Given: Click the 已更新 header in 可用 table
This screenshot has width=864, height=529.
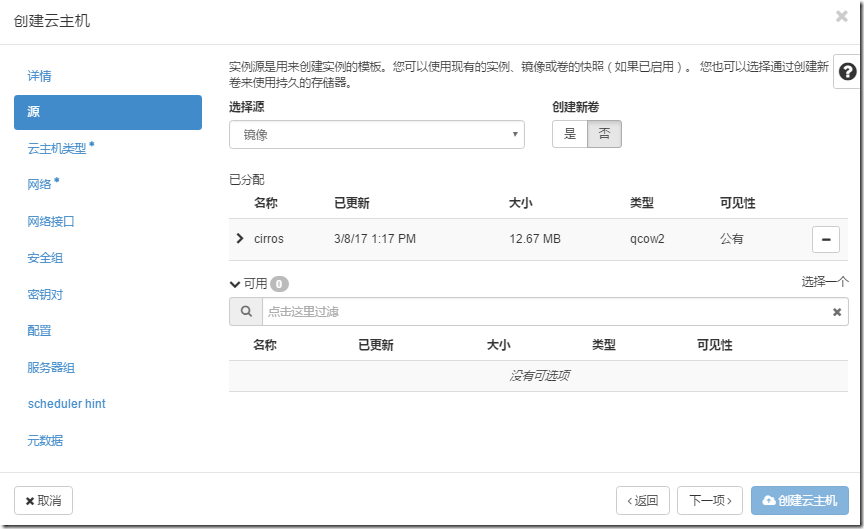Looking at the screenshot, I should click(x=376, y=345).
